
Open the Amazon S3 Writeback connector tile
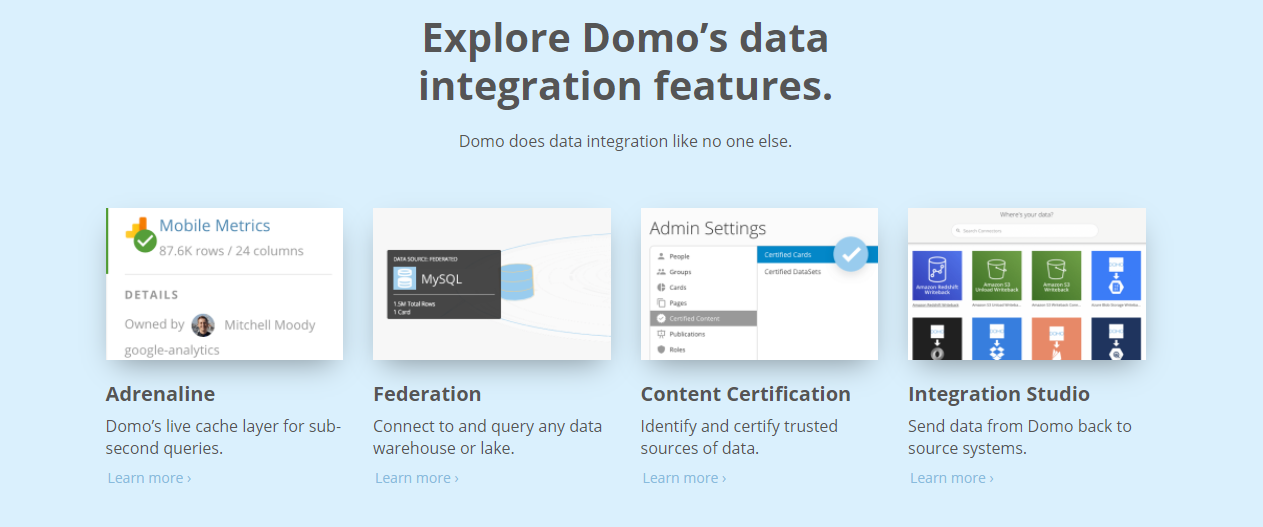(x=1056, y=275)
